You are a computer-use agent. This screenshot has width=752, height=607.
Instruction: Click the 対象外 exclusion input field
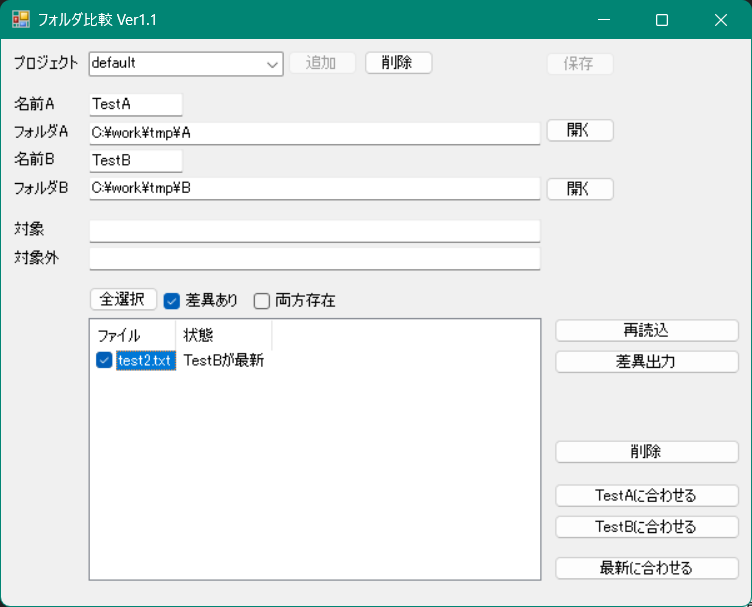[x=314, y=259]
